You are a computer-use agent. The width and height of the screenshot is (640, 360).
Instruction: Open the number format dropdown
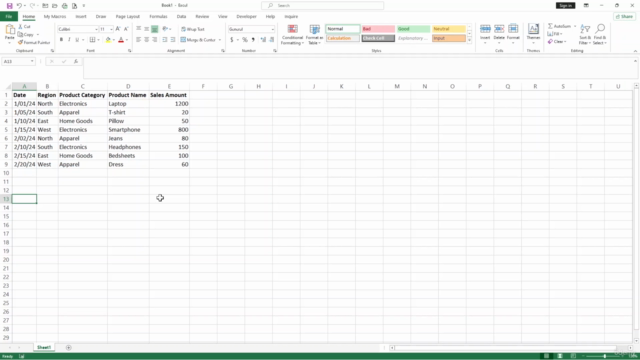[x=272, y=29]
